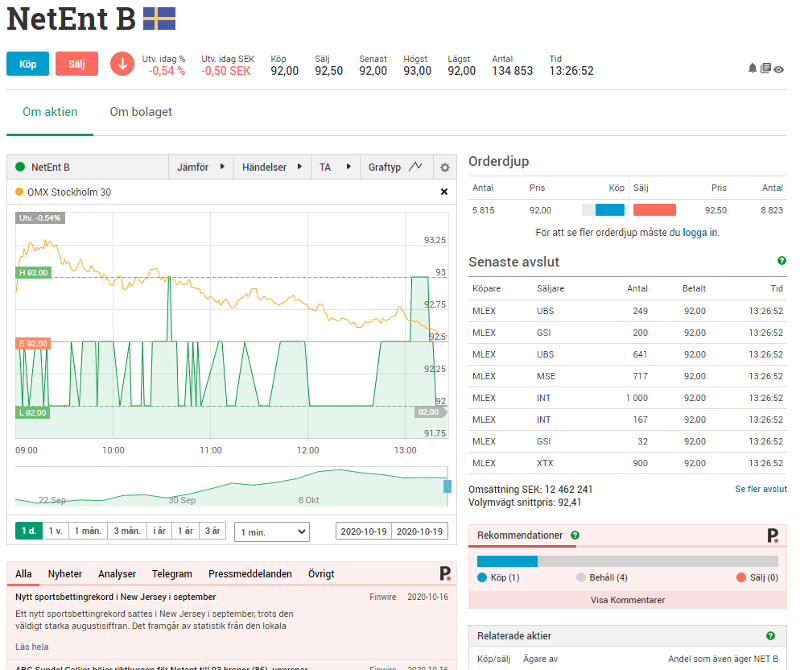The image size is (800, 670).
Task: Click the red Sälj sell button
Action: [x=77, y=64]
